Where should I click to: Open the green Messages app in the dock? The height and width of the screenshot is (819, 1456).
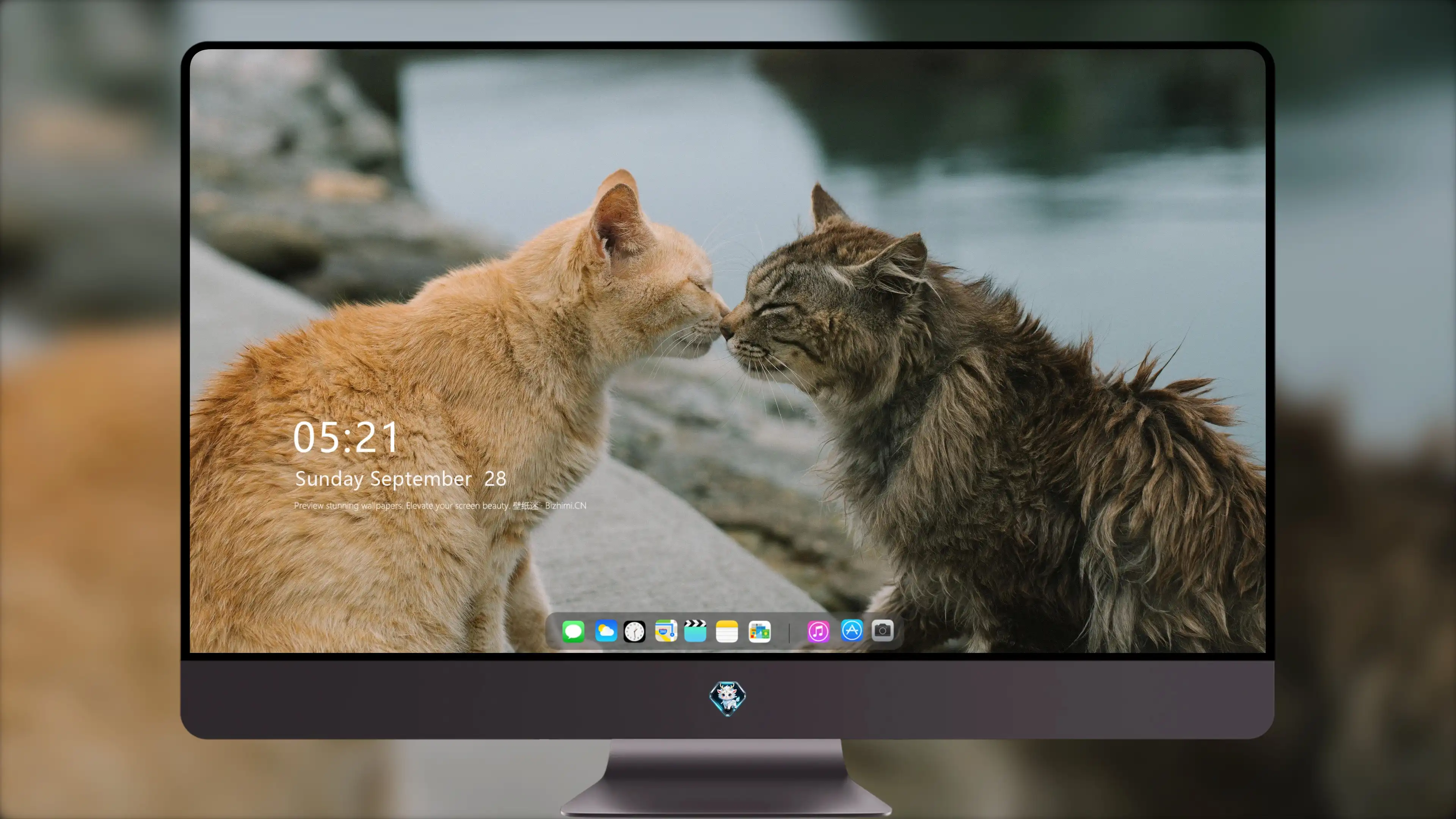[x=573, y=631]
